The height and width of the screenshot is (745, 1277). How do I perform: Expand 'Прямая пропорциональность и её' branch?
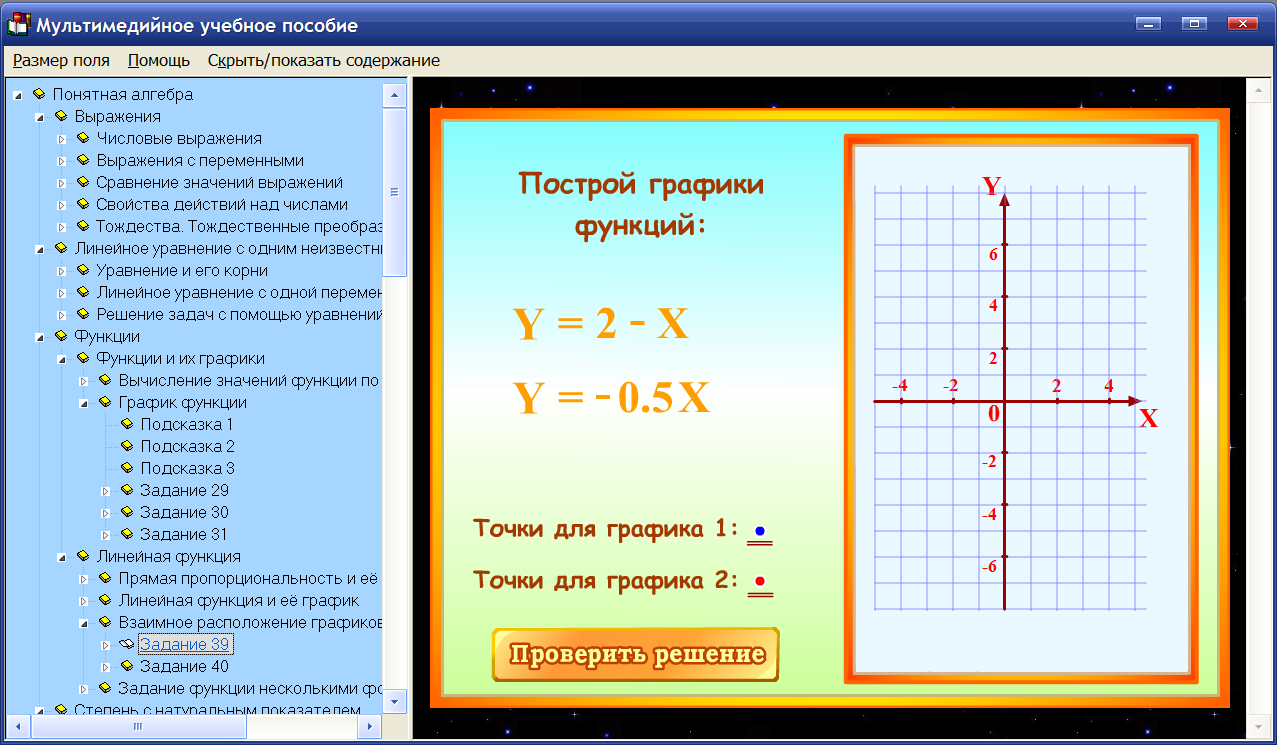pyautogui.click(x=84, y=578)
